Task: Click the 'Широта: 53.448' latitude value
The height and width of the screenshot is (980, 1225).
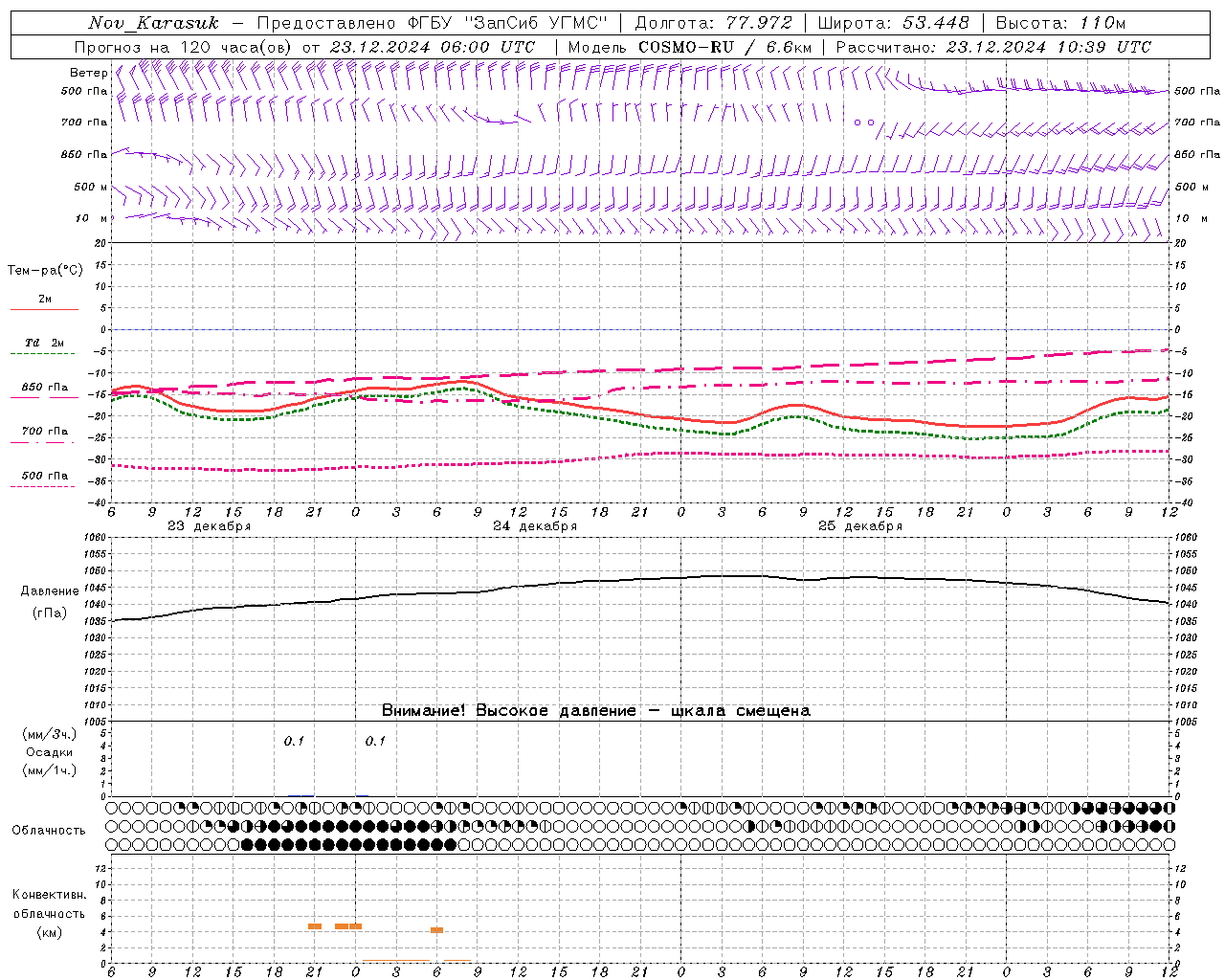Action: (893, 23)
